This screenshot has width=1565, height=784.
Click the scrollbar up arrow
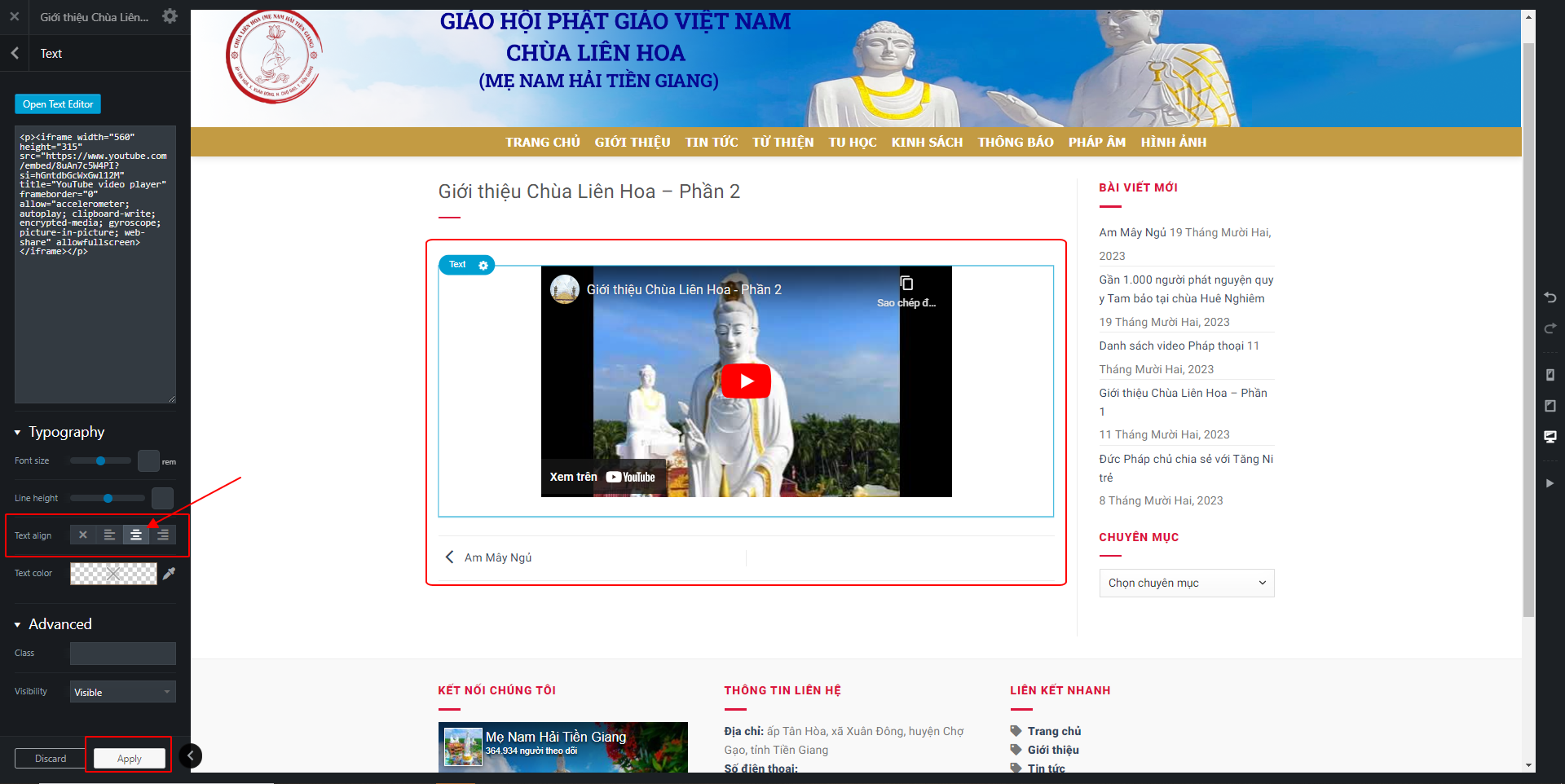coord(1528,15)
